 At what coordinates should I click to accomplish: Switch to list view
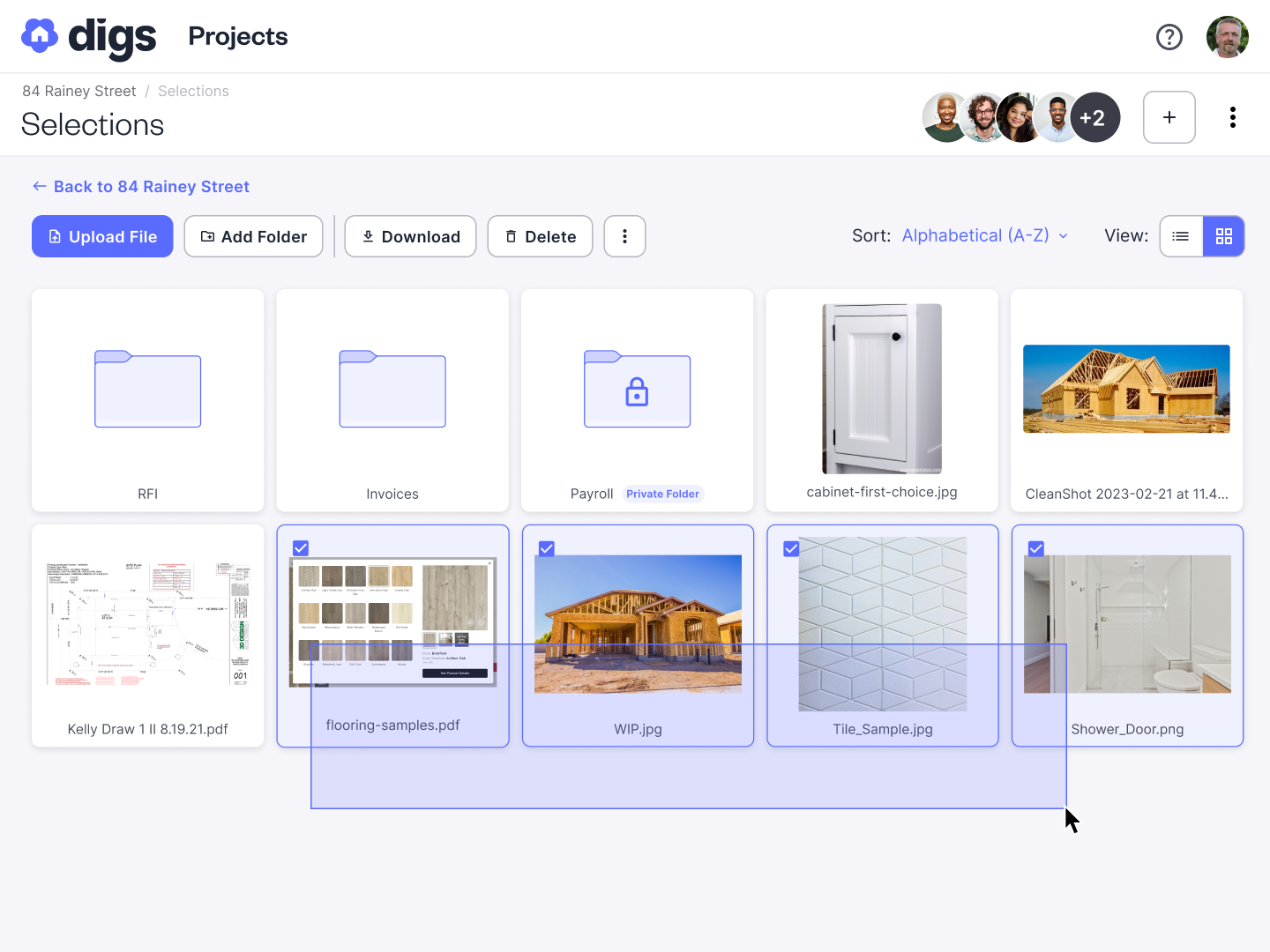1181,236
